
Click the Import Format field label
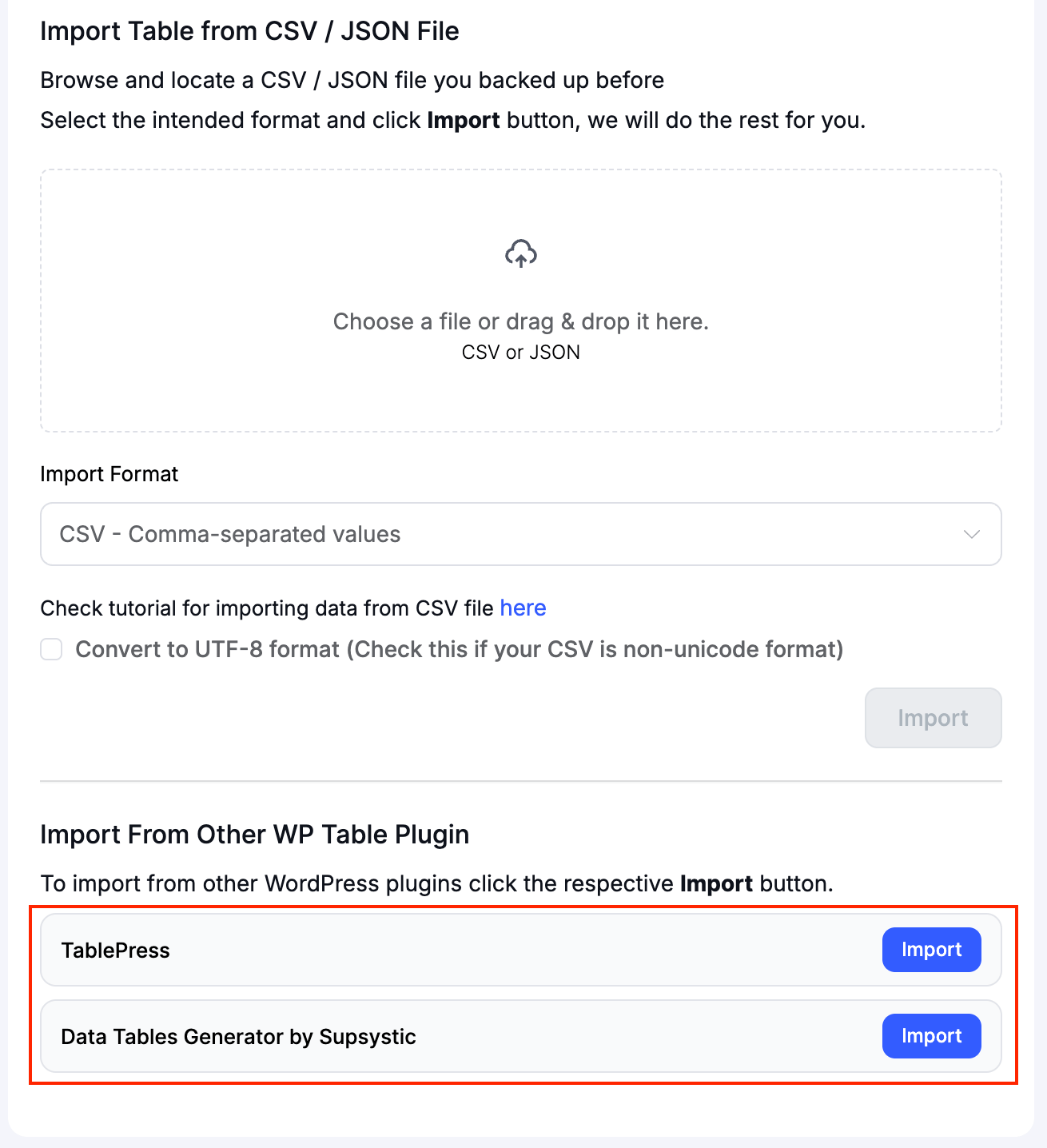(109, 473)
